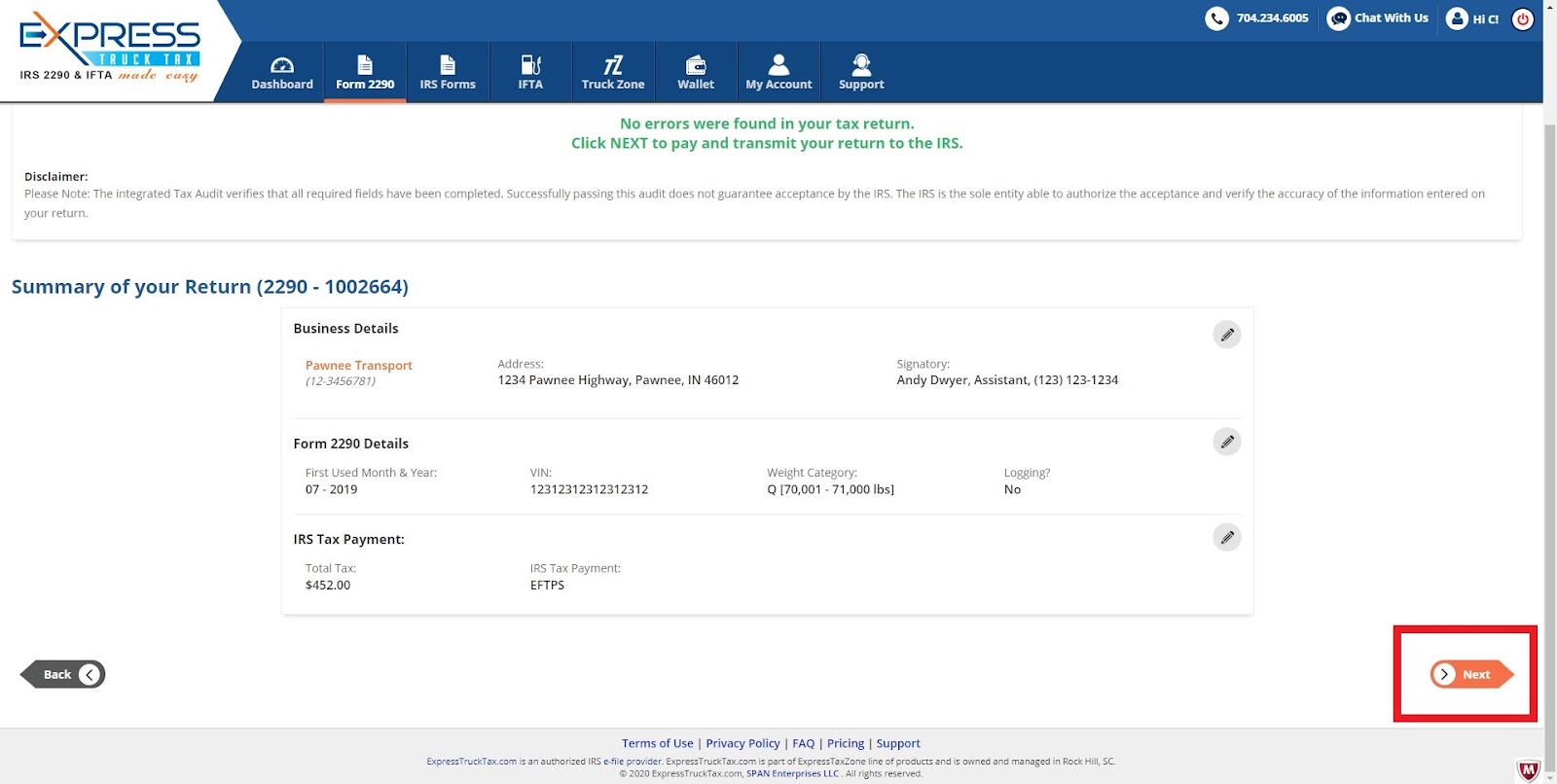Edit Business Details with pencil icon
This screenshot has width=1557, height=784.
click(1227, 335)
